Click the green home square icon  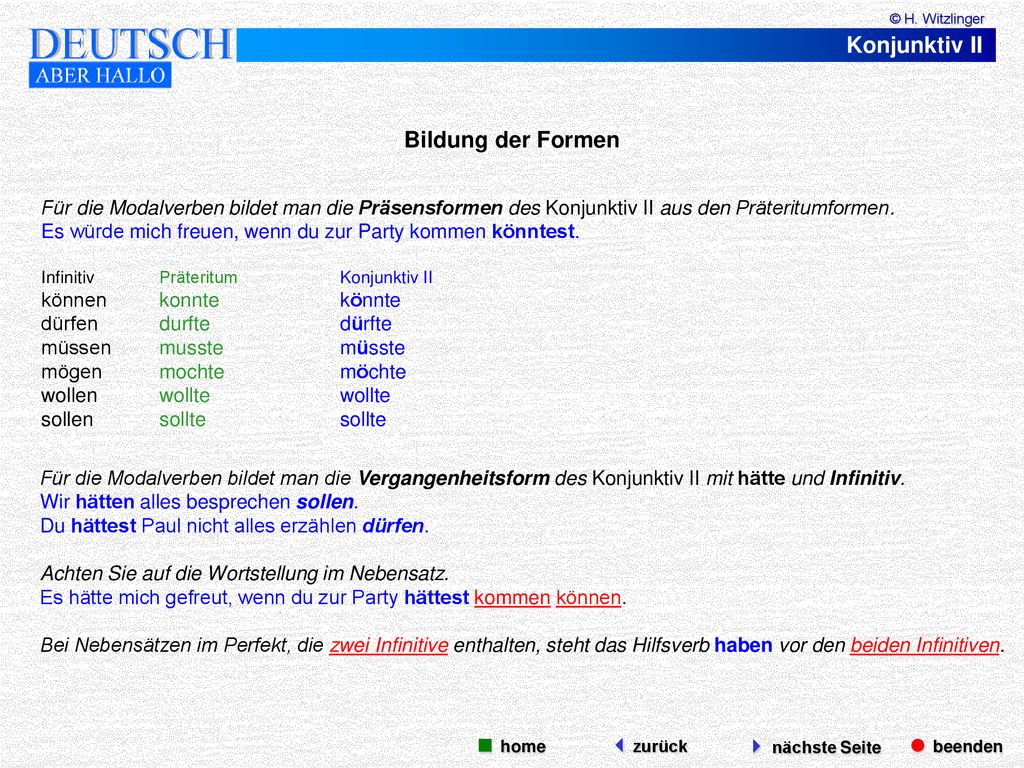point(485,746)
